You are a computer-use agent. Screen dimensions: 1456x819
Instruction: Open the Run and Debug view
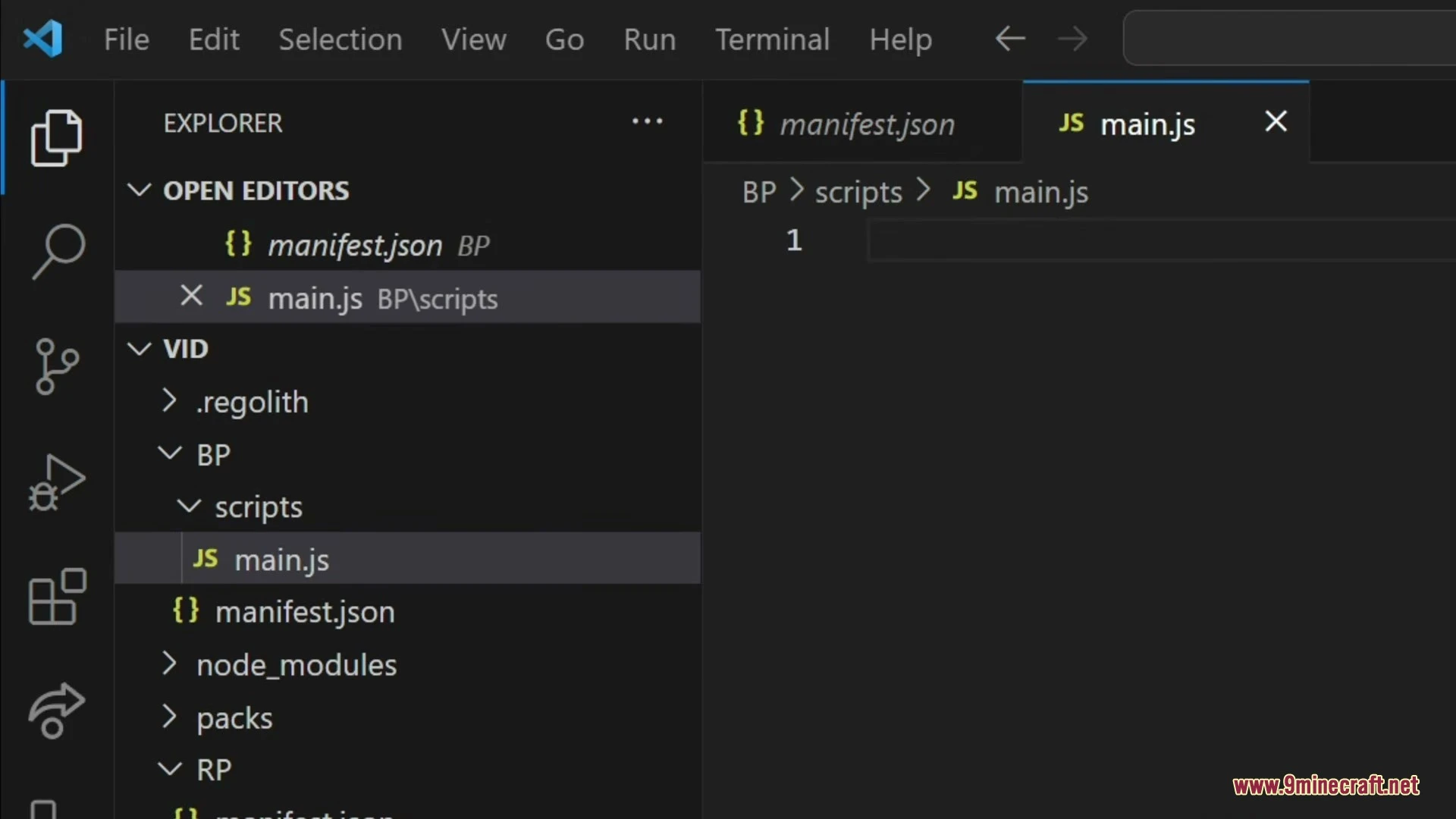[x=57, y=482]
